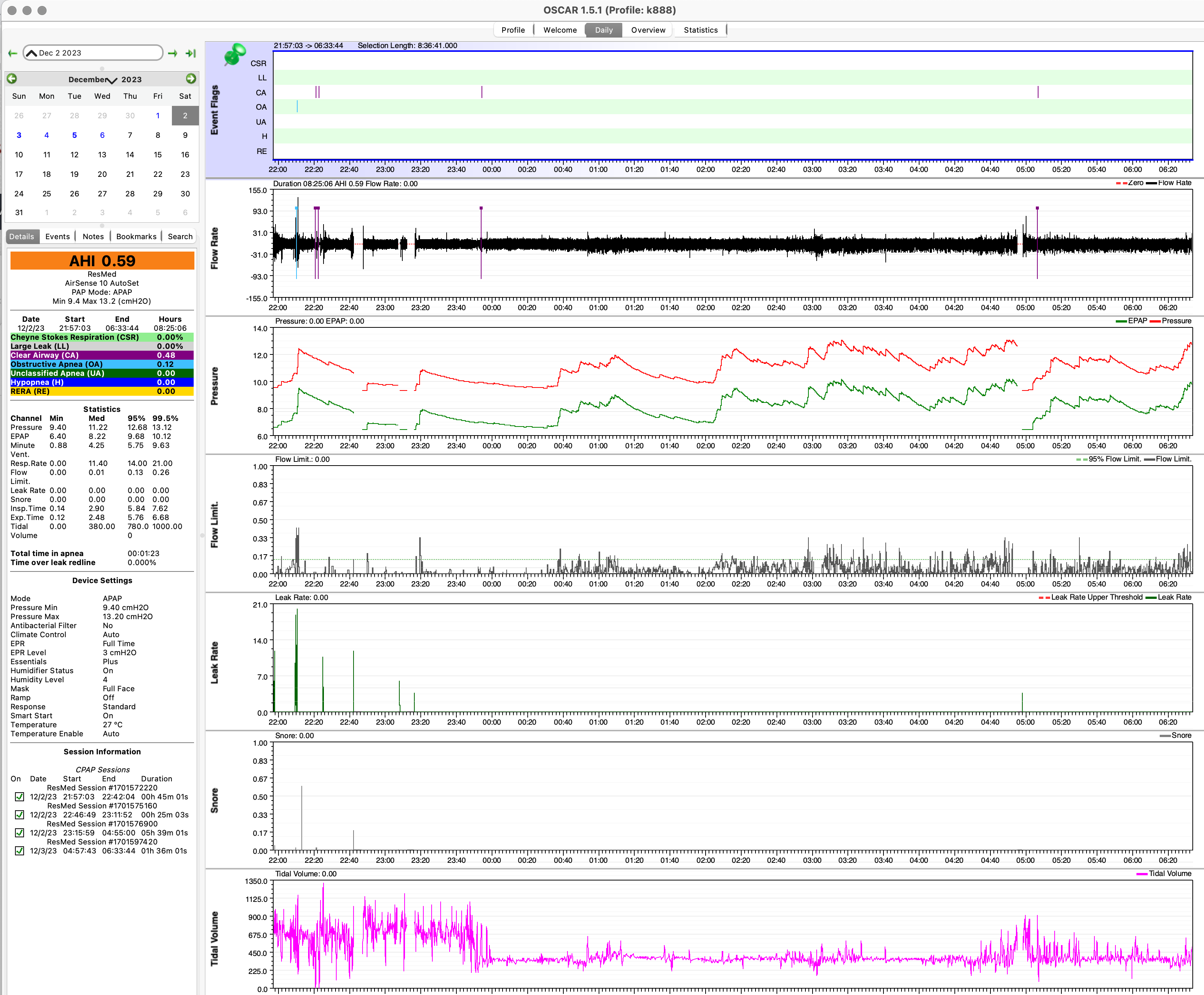1204x995 pixels.
Task: Click the RERA (RE) yellow row
Action: coord(102,392)
